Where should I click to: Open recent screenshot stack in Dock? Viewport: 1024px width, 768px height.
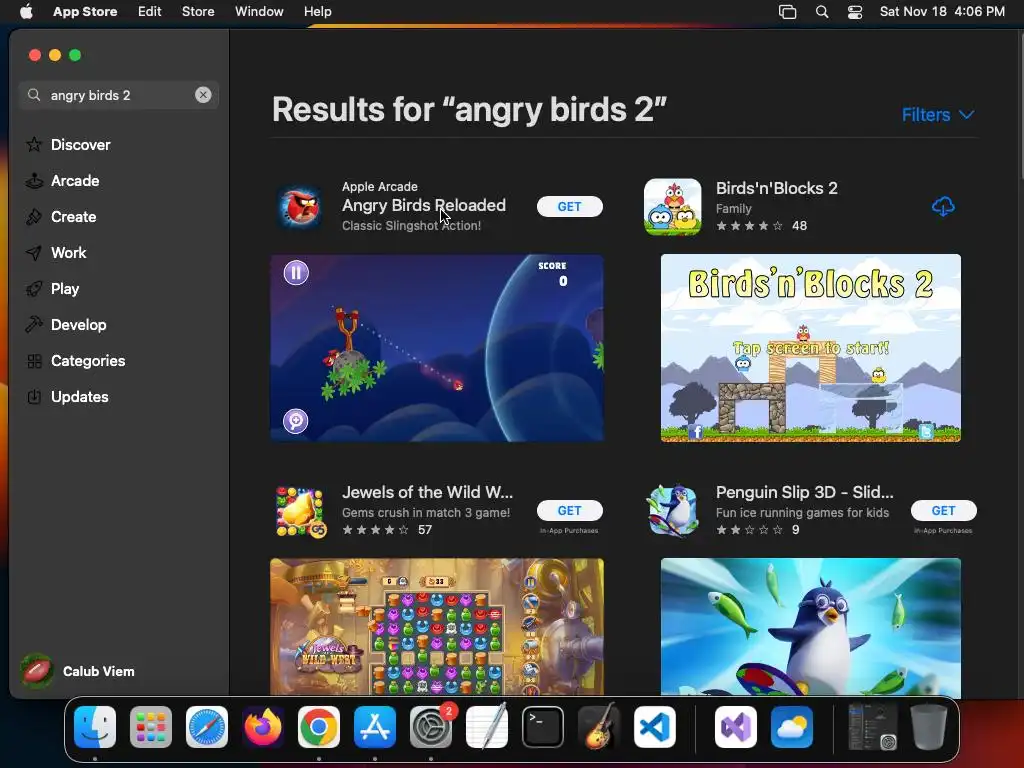pos(872,727)
